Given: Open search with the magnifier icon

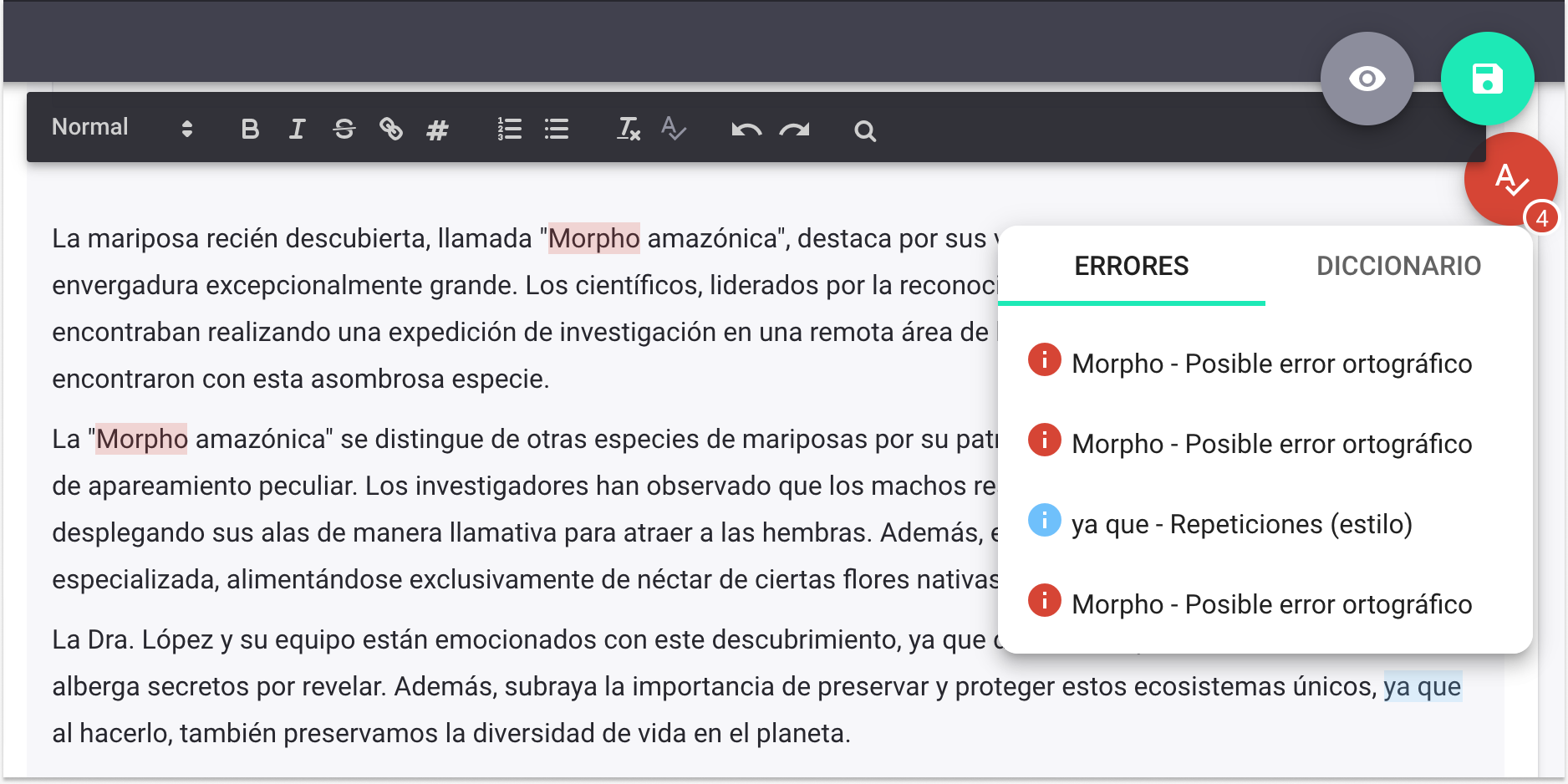Looking at the screenshot, I should 865,130.
